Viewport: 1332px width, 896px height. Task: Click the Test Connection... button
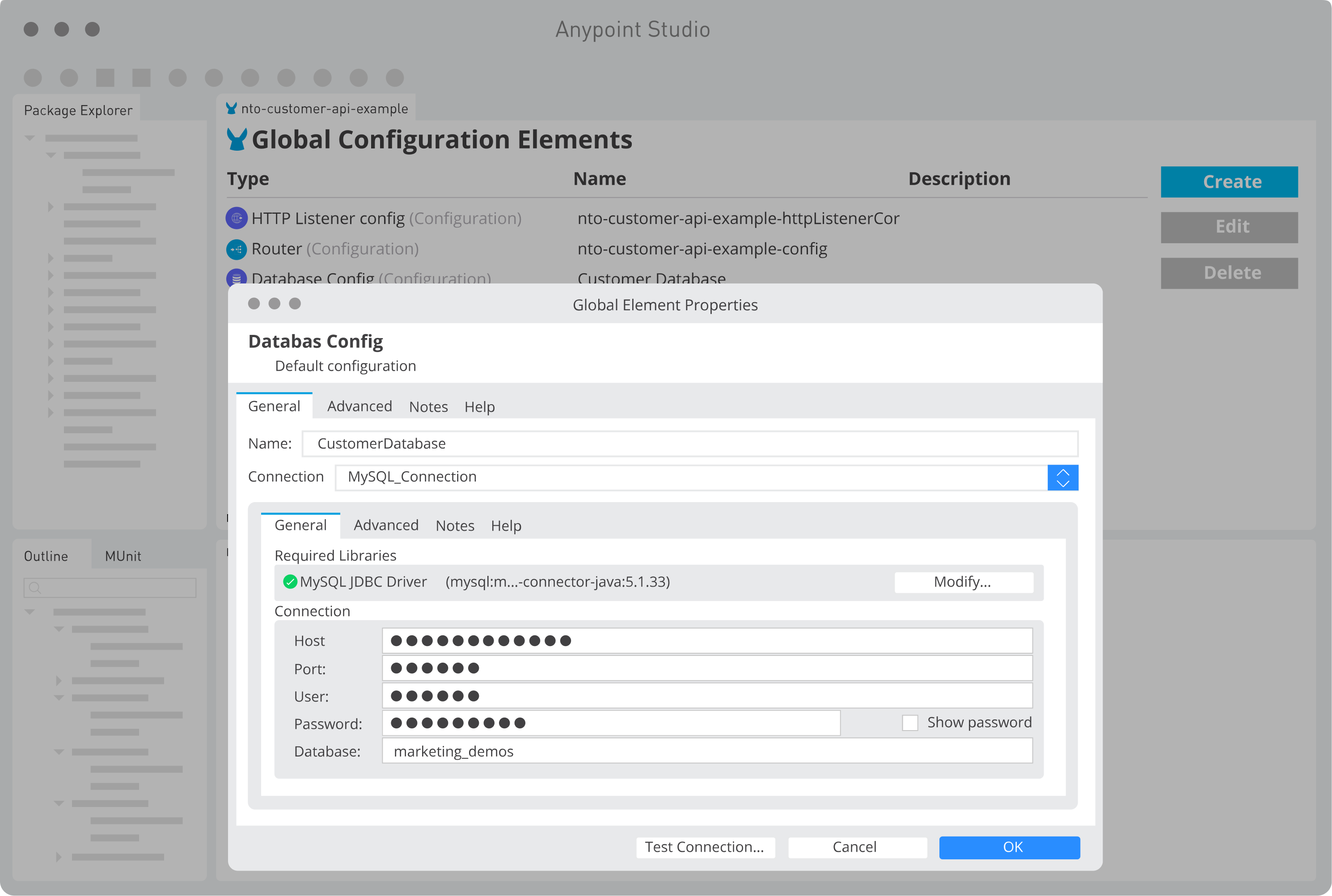pos(705,847)
